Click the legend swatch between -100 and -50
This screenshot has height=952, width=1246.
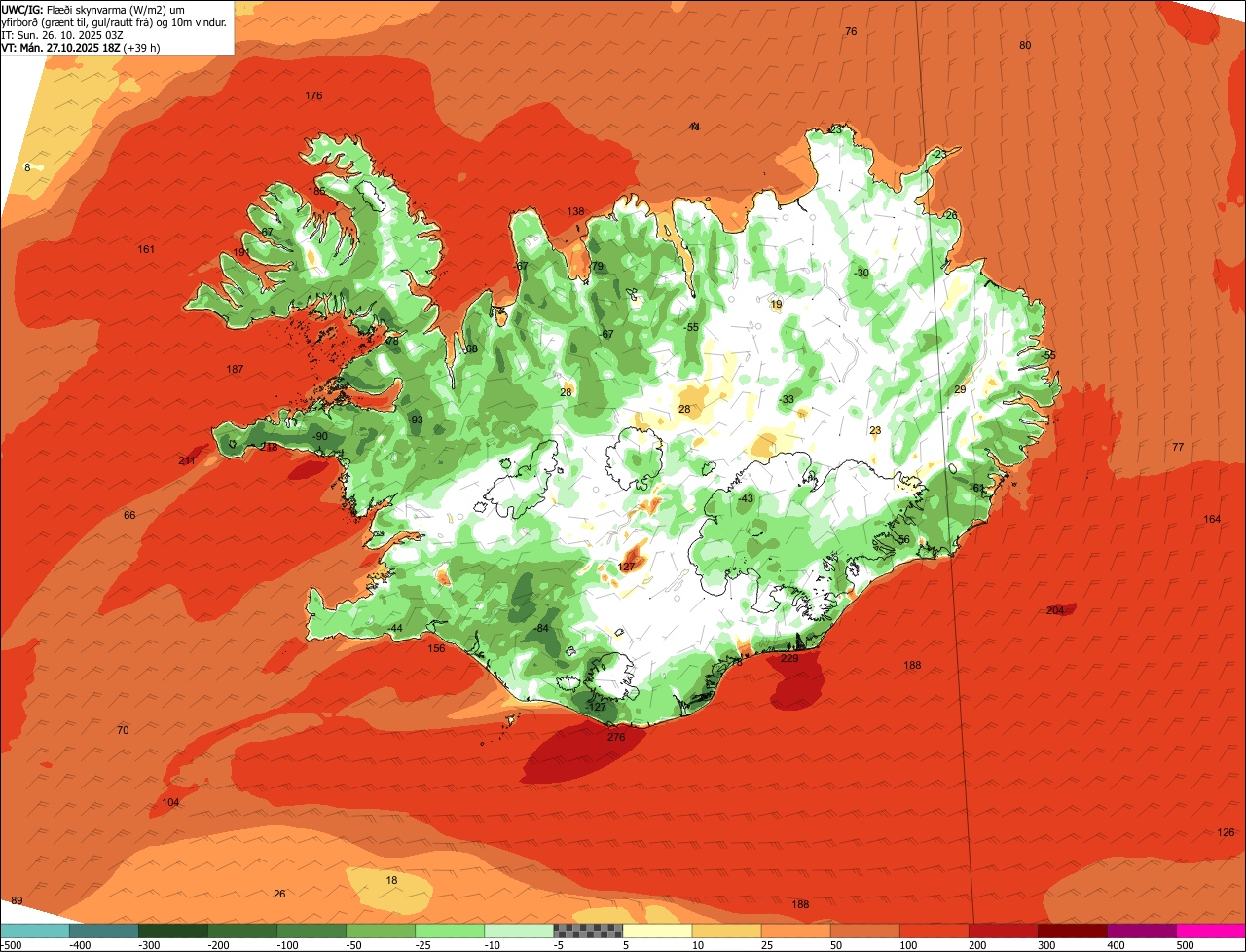311,931
